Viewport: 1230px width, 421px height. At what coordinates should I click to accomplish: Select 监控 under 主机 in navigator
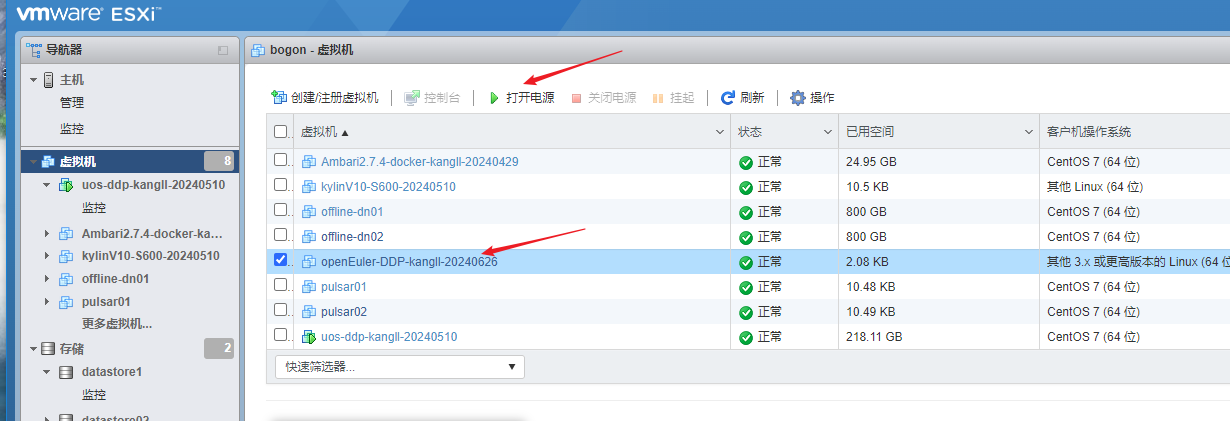click(x=72, y=129)
